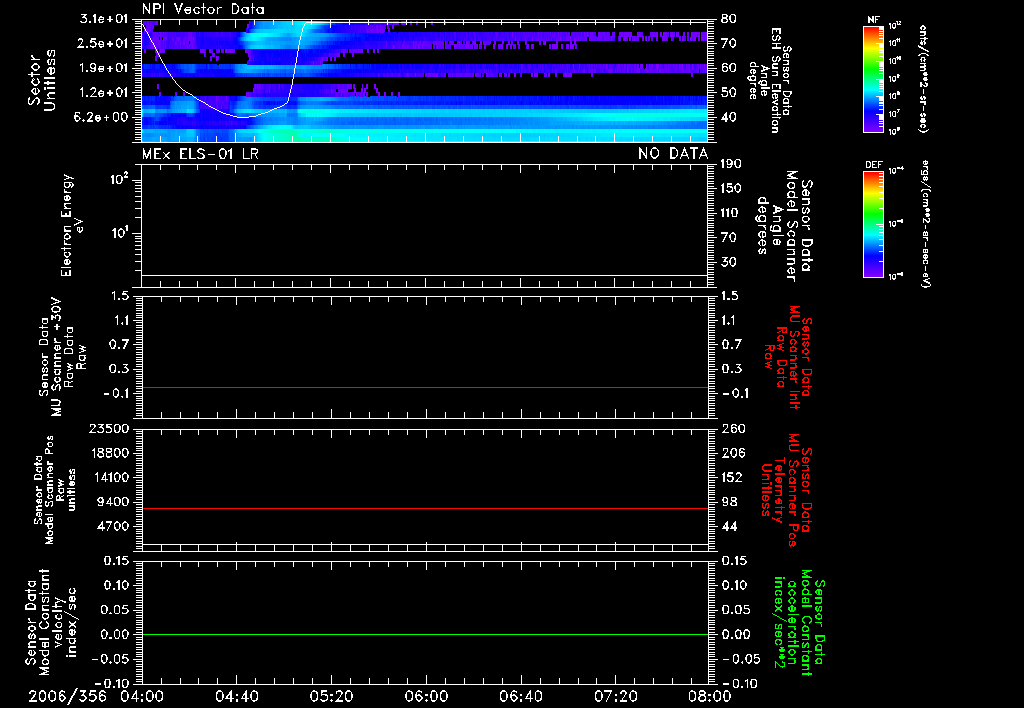Select the 04:40 time axis label
The image size is (1024, 708).
236,696
